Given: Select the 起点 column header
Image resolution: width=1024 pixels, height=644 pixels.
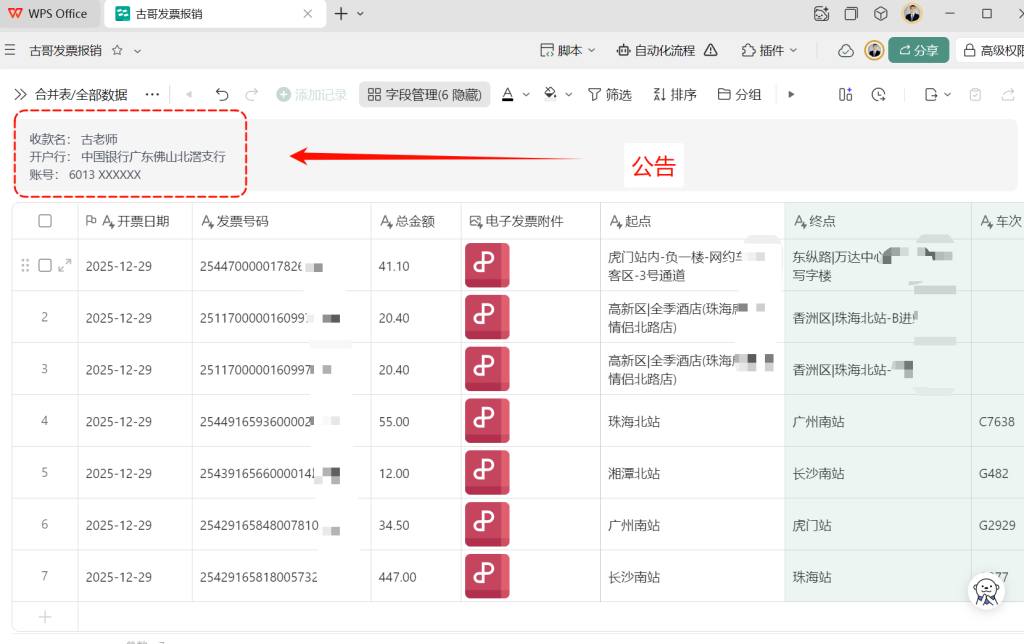Looking at the screenshot, I should 692,221.
